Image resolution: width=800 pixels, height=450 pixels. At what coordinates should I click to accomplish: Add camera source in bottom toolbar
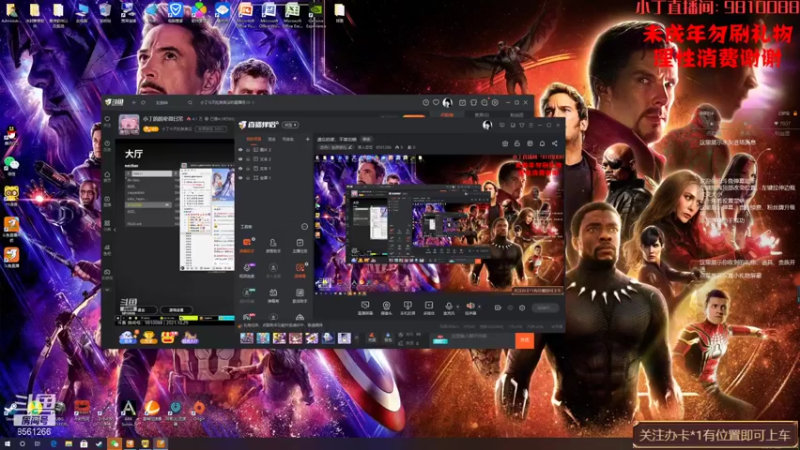(x=386, y=307)
